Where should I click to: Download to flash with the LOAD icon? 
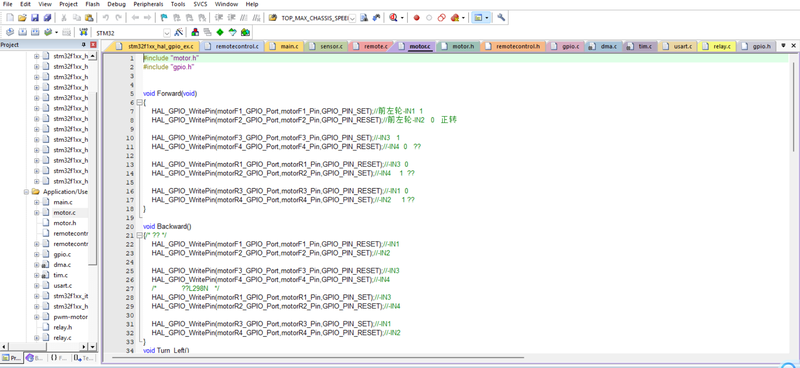(x=84, y=32)
